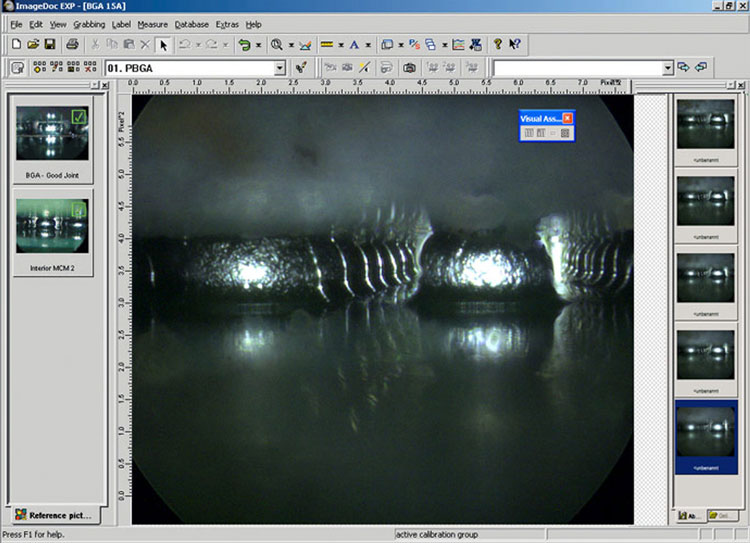This screenshot has width=750, height=543.
Task: Toggle the checkbox on Interior MCM 2 thumbnail
Action: 79,209
